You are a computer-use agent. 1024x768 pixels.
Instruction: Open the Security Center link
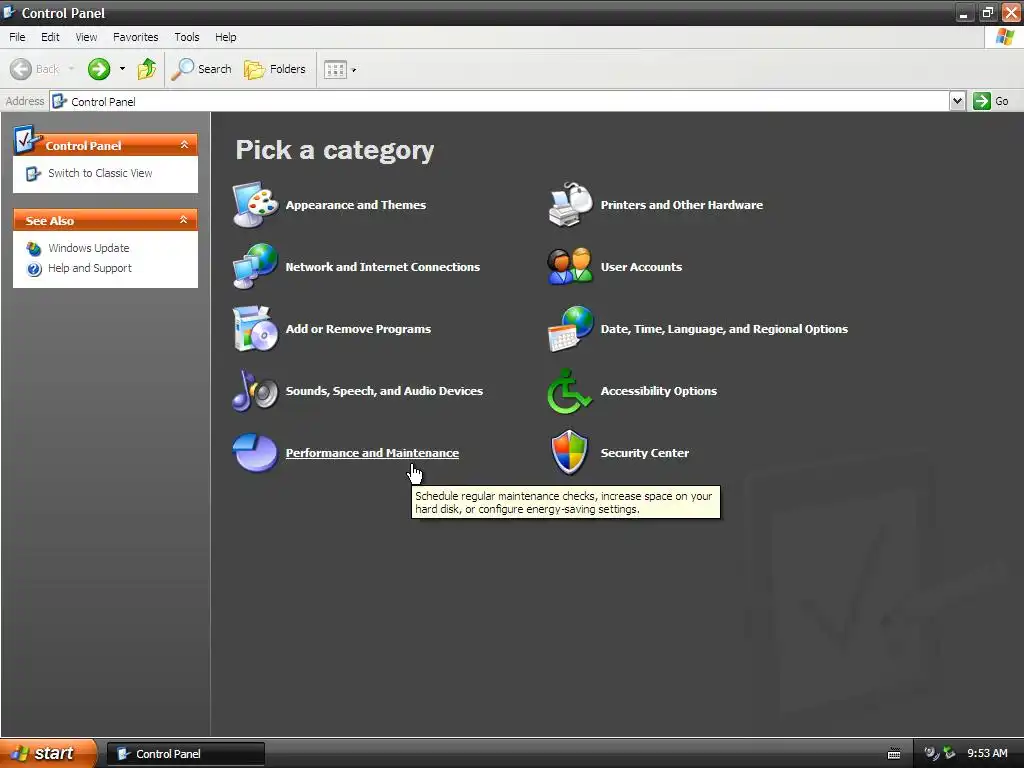(645, 453)
